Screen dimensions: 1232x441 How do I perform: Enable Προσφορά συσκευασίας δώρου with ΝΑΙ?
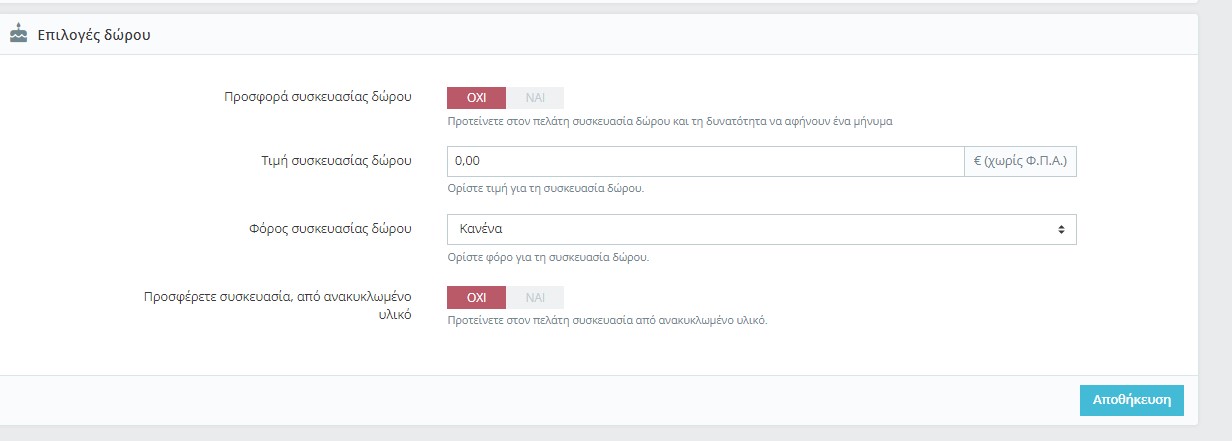[535, 98]
